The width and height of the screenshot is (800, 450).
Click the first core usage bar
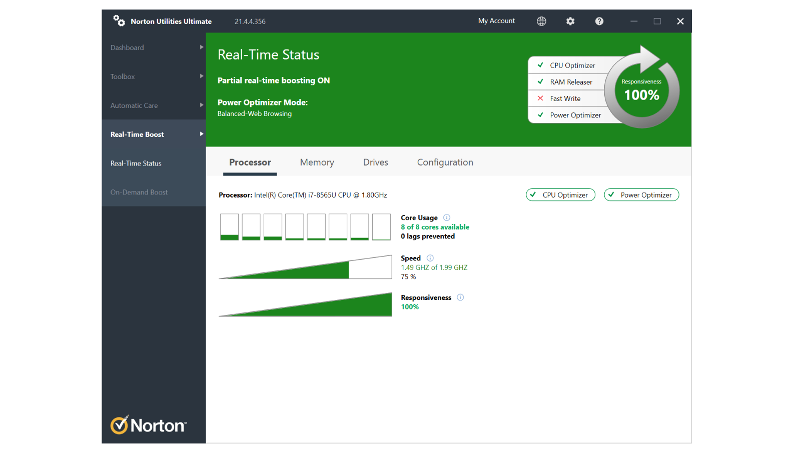[x=229, y=227]
